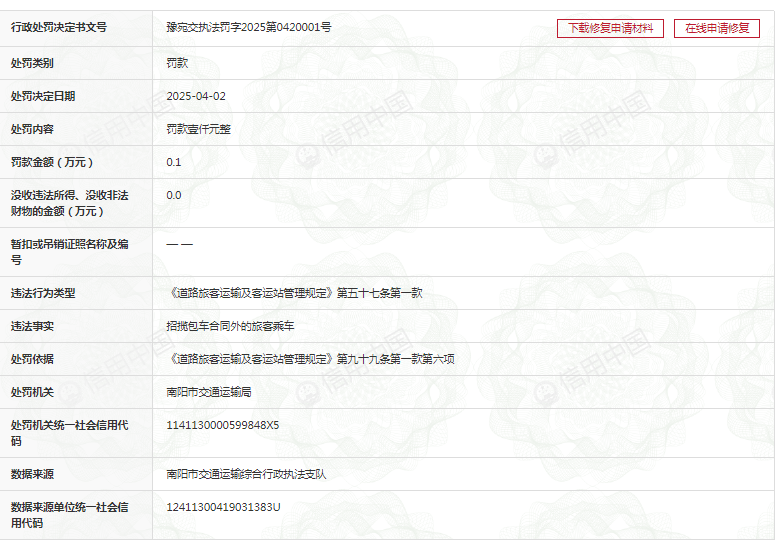This screenshot has width=781, height=544.
Task: Click the confiscated amount value 0.0
Action: (174, 195)
